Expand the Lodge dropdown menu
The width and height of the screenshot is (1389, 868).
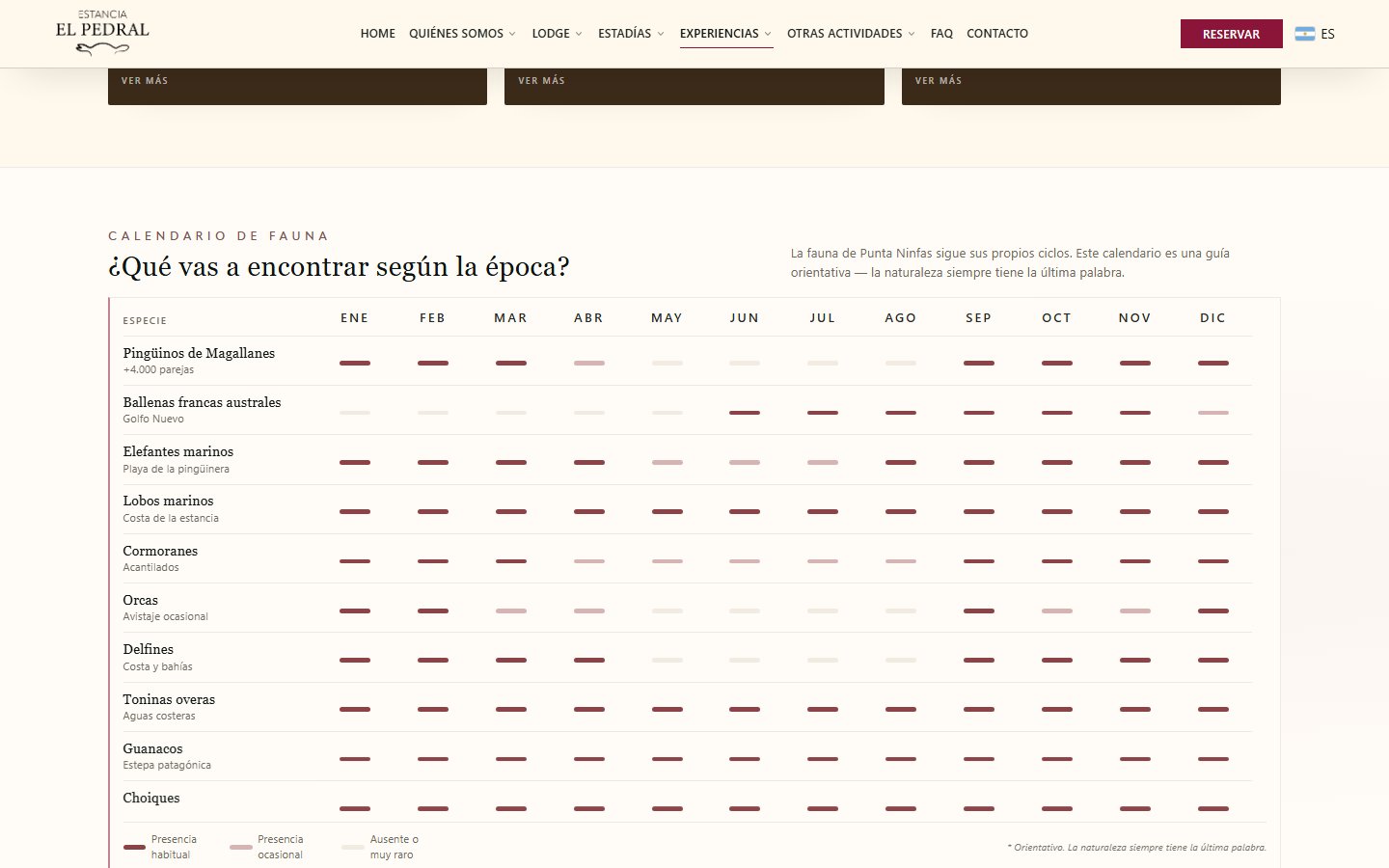tap(557, 34)
